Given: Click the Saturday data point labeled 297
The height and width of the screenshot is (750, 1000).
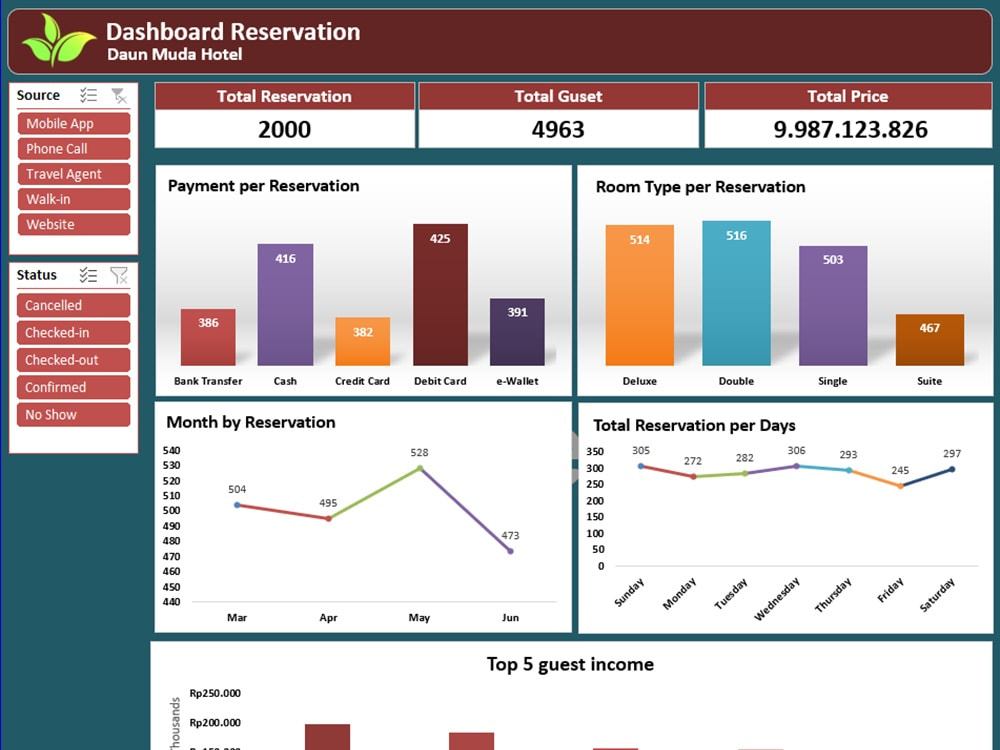Looking at the screenshot, I should coord(952,469).
